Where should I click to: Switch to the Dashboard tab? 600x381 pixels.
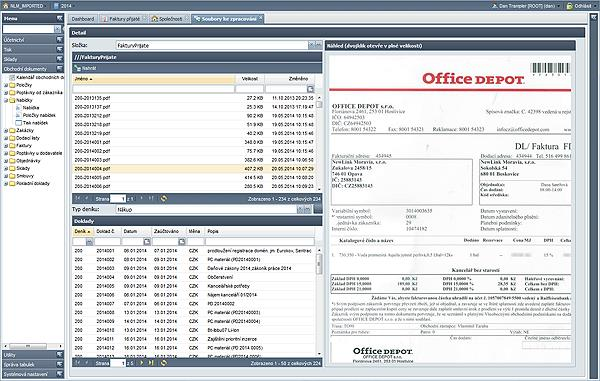point(83,18)
